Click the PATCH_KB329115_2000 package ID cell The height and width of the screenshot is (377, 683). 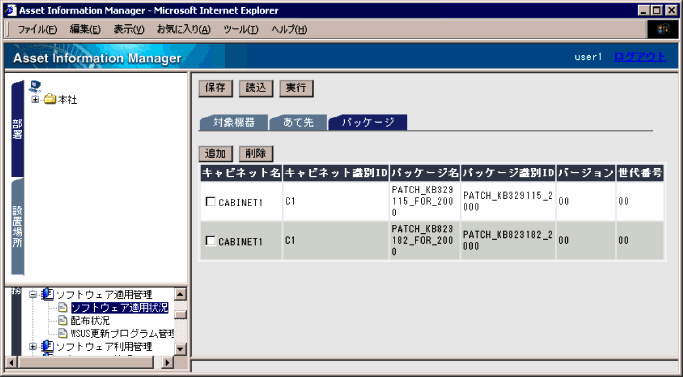pos(508,201)
